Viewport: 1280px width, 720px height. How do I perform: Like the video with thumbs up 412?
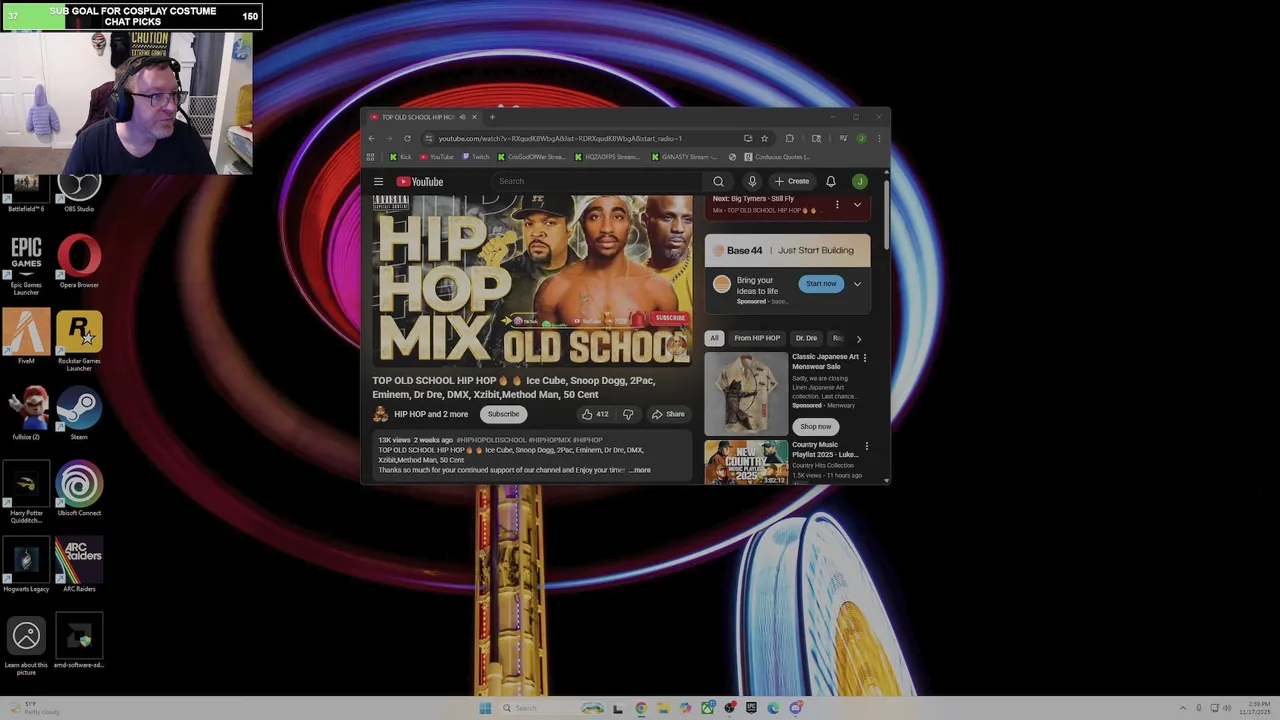pyautogui.click(x=595, y=414)
